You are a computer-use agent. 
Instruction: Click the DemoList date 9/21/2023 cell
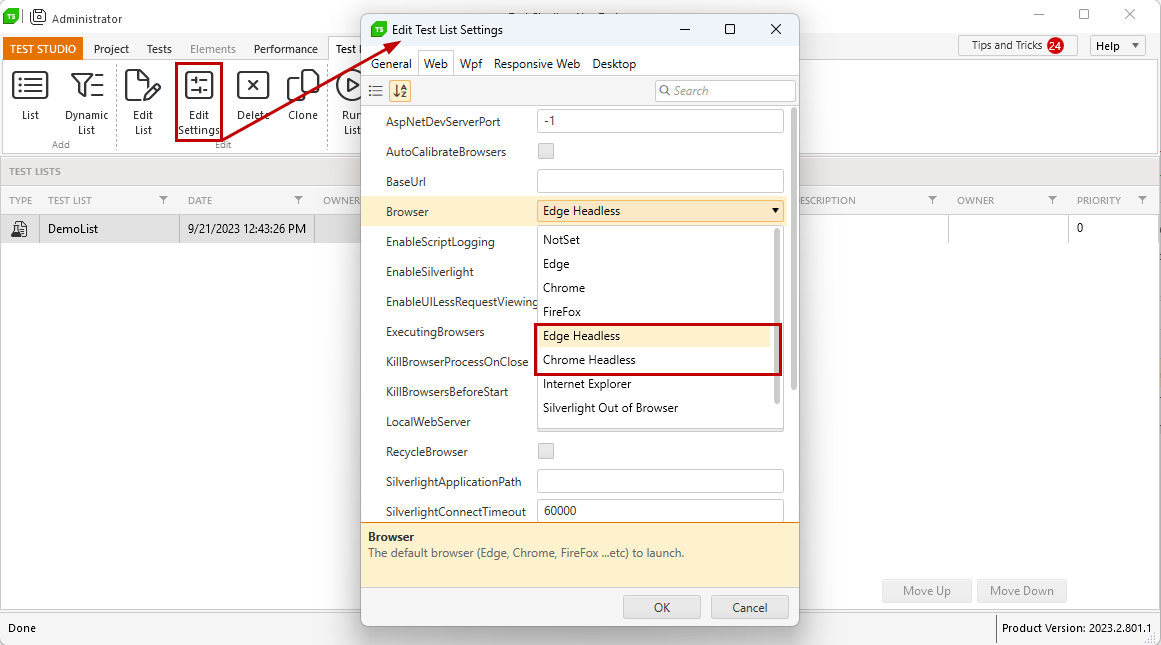[x=247, y=229]
